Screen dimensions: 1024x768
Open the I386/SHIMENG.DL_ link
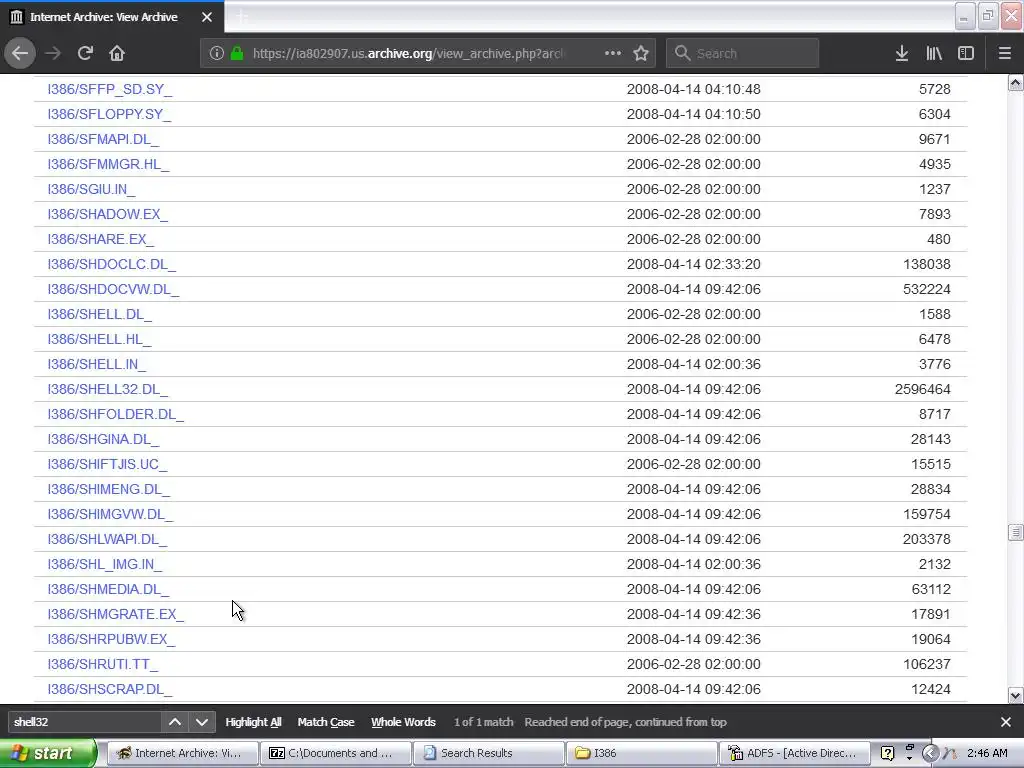108,489
